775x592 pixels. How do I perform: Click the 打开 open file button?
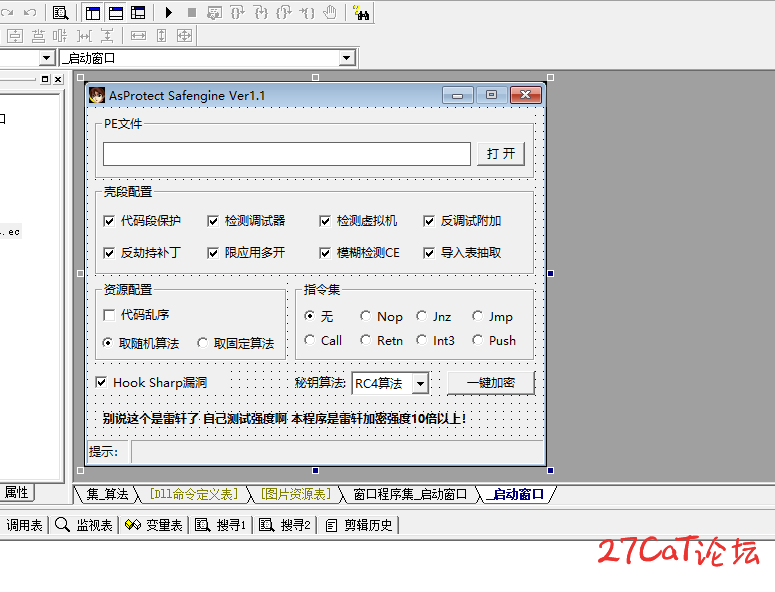tap(501, 154)
